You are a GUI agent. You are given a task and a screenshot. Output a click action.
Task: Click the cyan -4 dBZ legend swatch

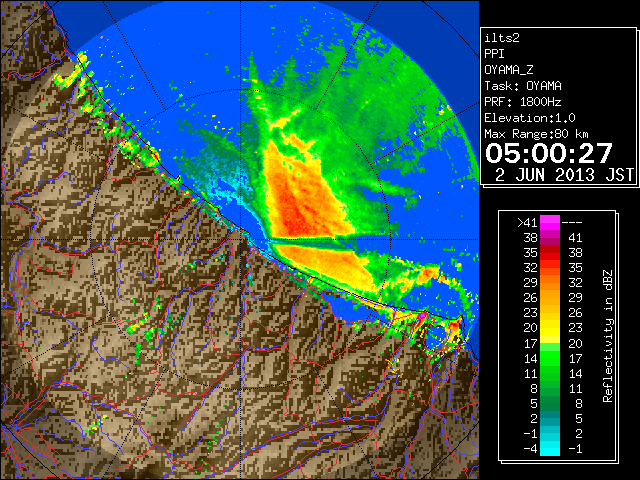point(550,449)
